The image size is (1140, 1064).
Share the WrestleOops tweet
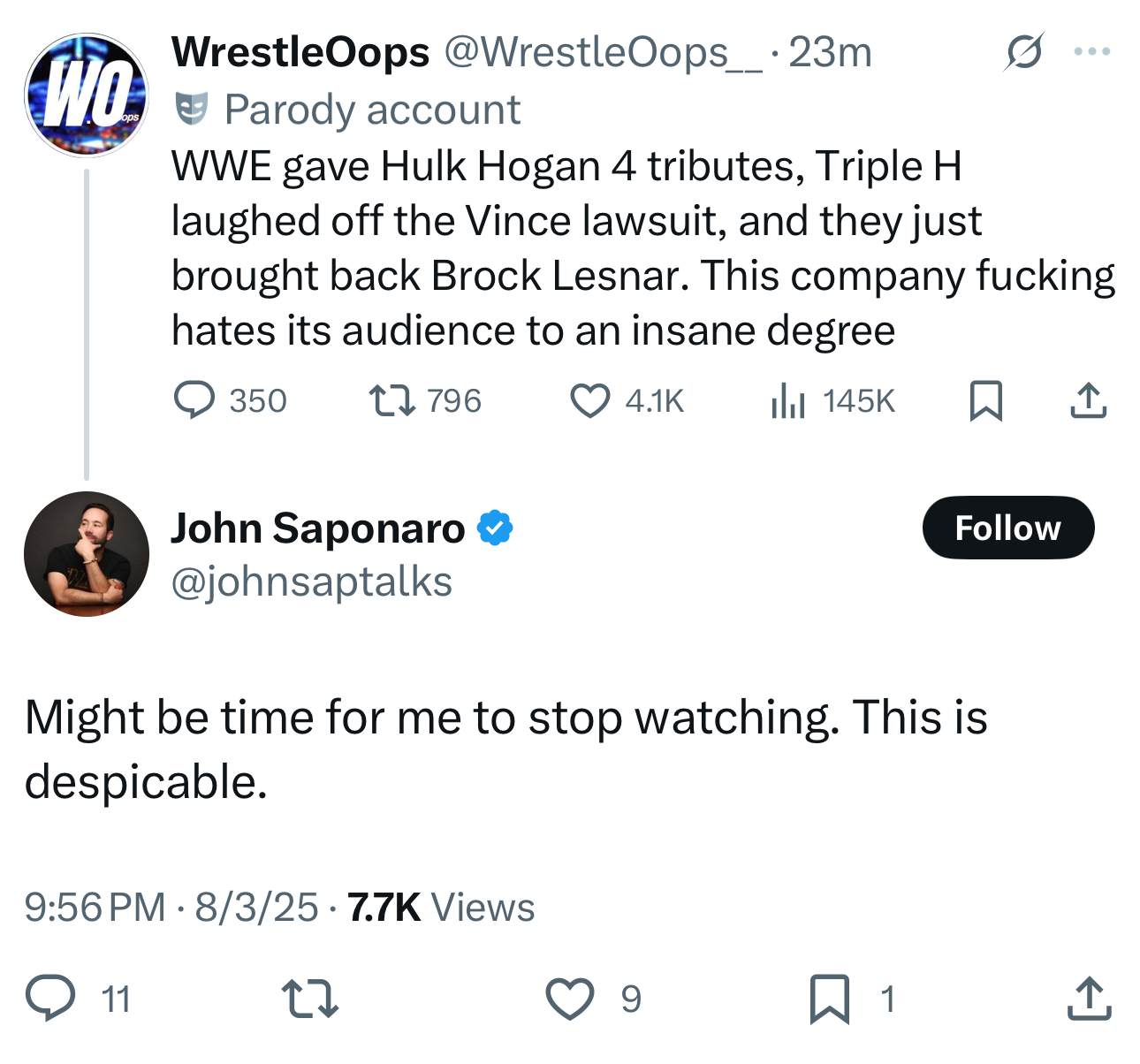[1088, 400]
